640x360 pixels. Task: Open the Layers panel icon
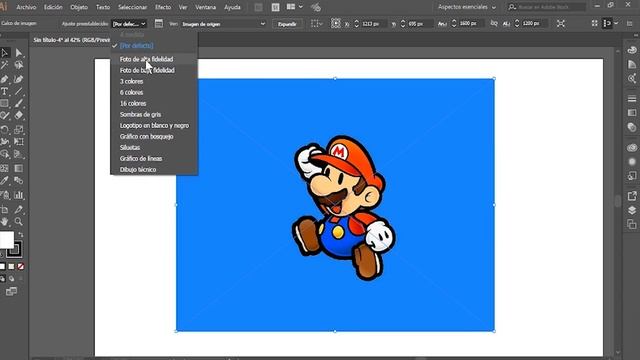(x=632, y=210)
